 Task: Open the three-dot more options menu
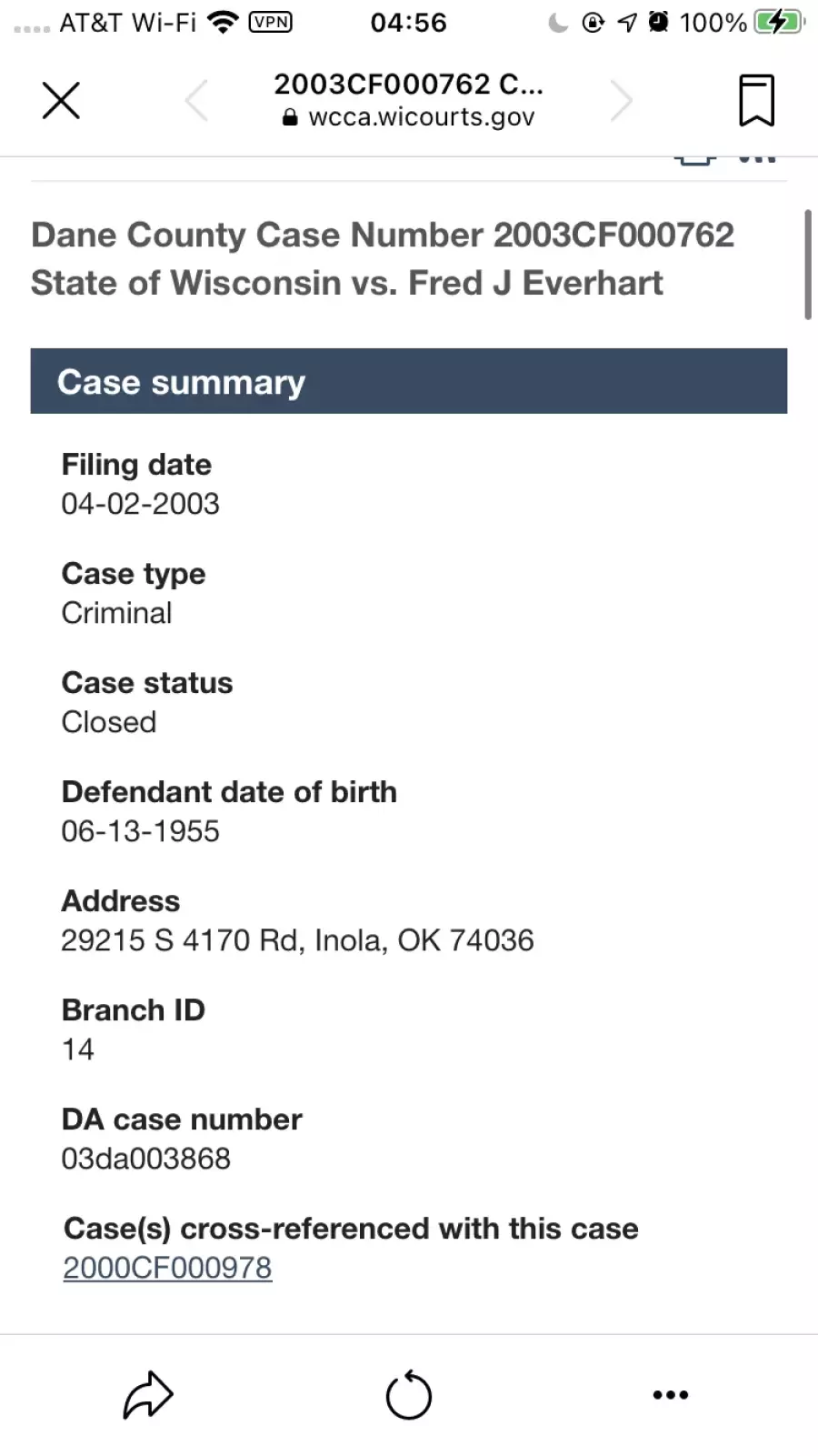pos(671,1394)
